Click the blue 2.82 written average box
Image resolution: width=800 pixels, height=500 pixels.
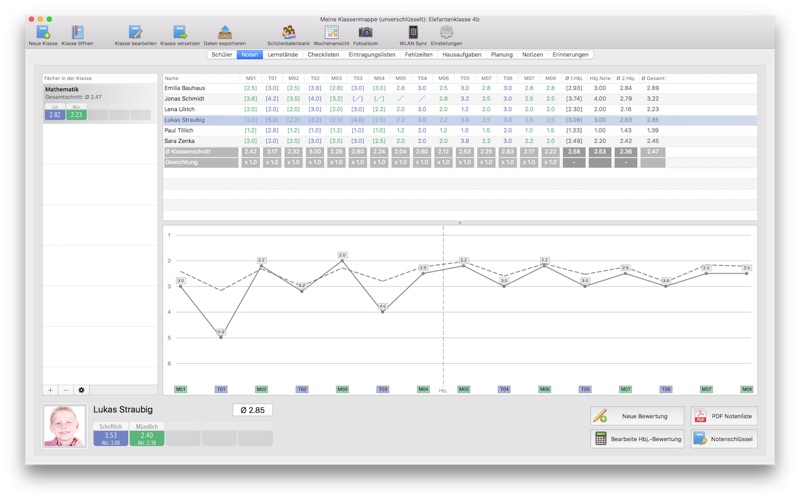coord(55,115)
